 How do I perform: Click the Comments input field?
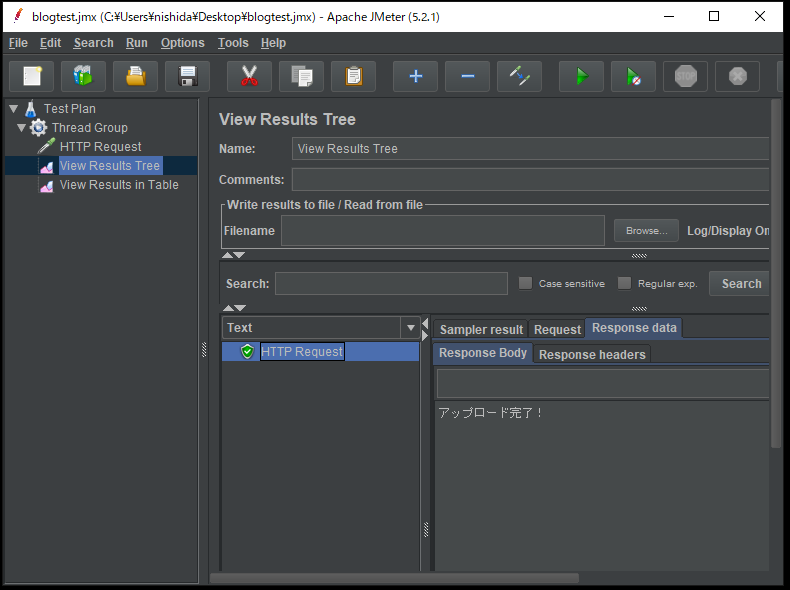click(x=531, y=179)
